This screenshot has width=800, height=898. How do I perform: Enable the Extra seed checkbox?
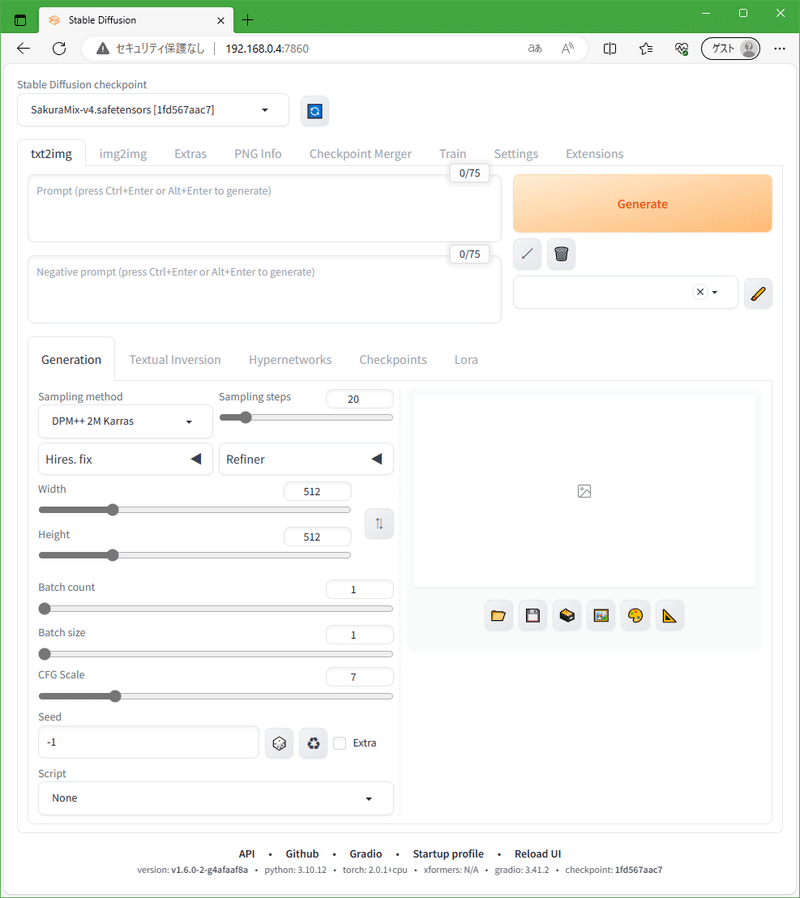(340, 743)
